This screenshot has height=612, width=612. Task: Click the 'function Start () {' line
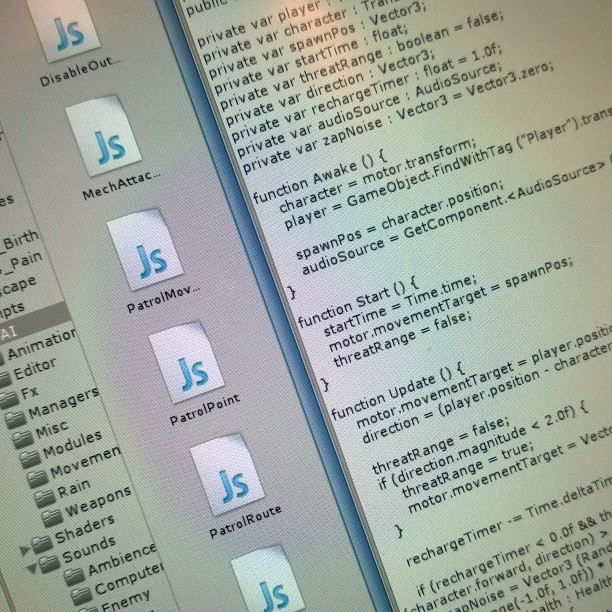pyautogui.click(x=358, y=303)
